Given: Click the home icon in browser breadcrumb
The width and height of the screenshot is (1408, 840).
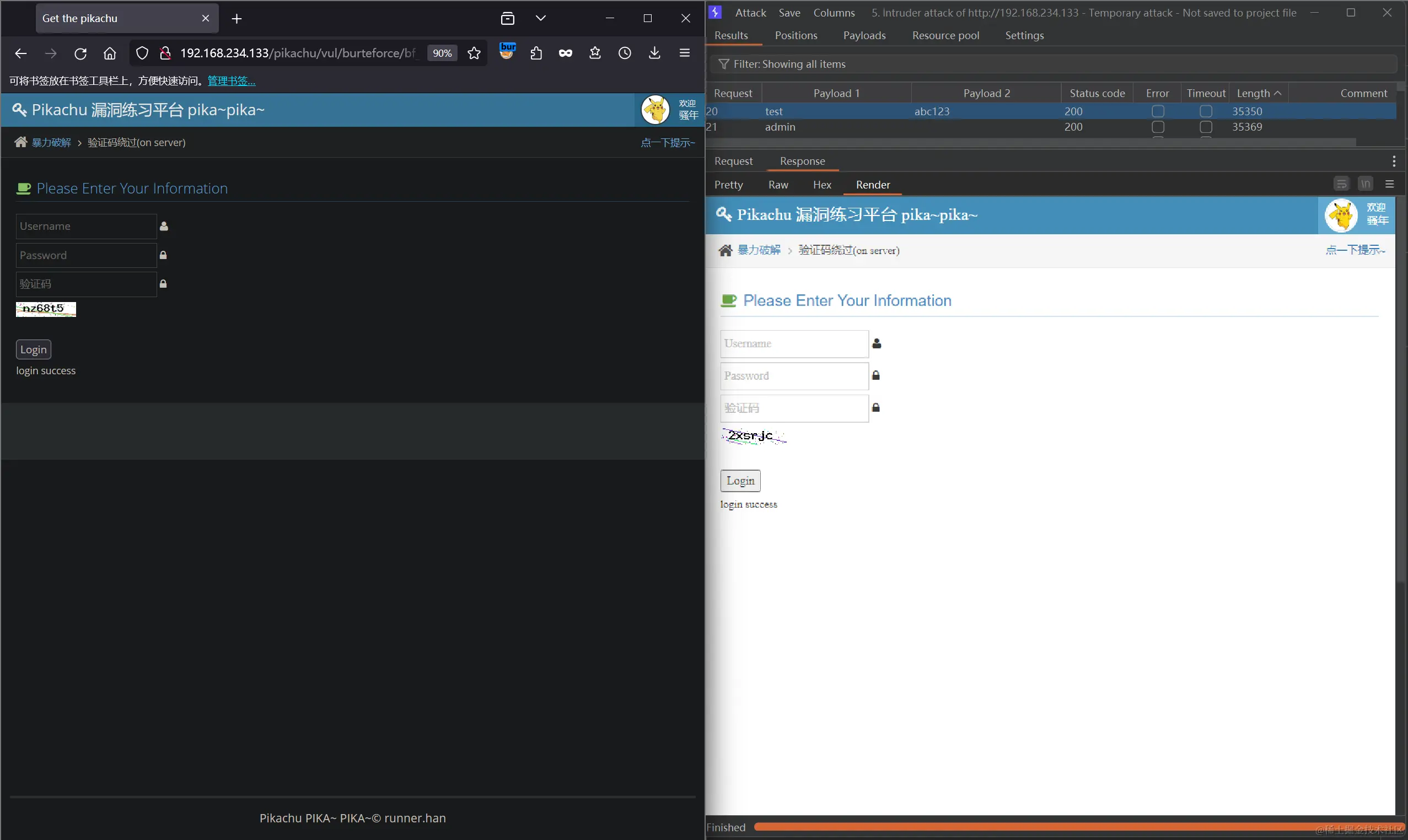Looking at the screenshot, I should click(x=21, y=142).
